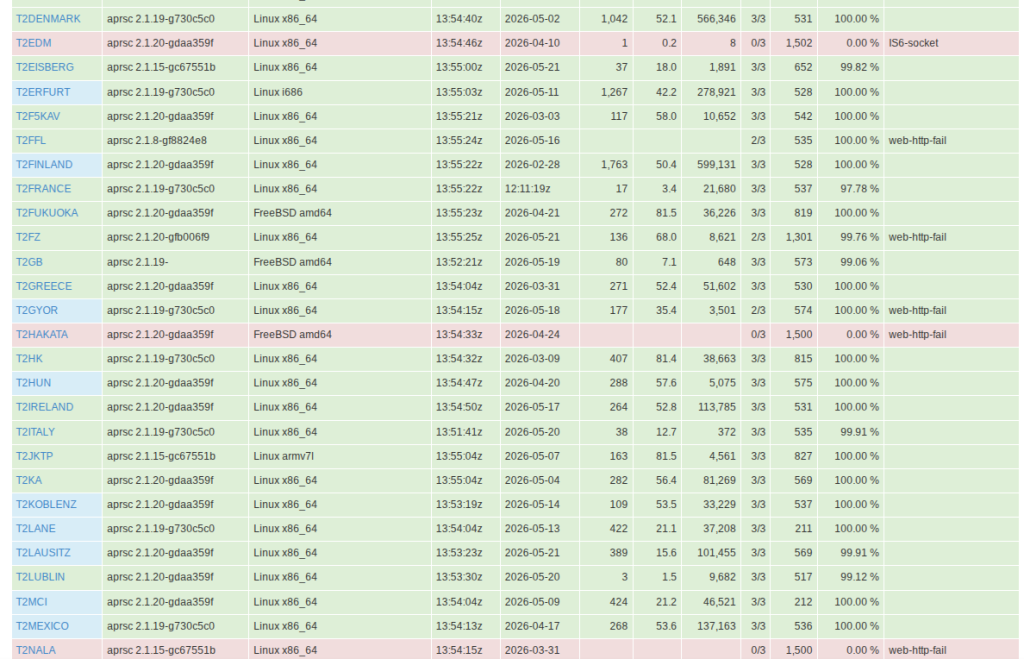Viewport: 1024px width, 659px height.
Task: Open the T2FUKUOKA server link
Action: coord(47,213)
